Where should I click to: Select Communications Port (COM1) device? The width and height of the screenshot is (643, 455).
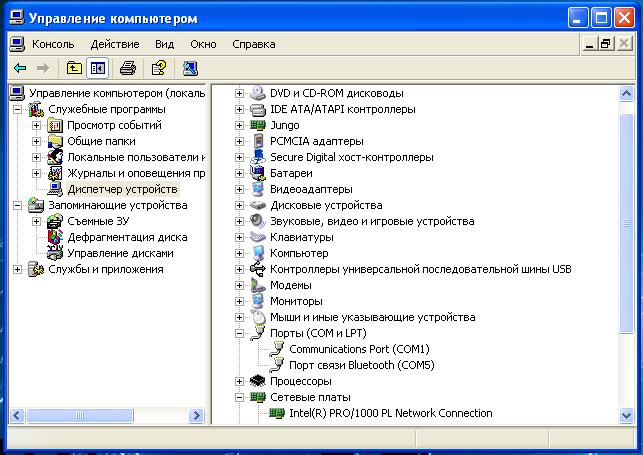pos(358,349)
